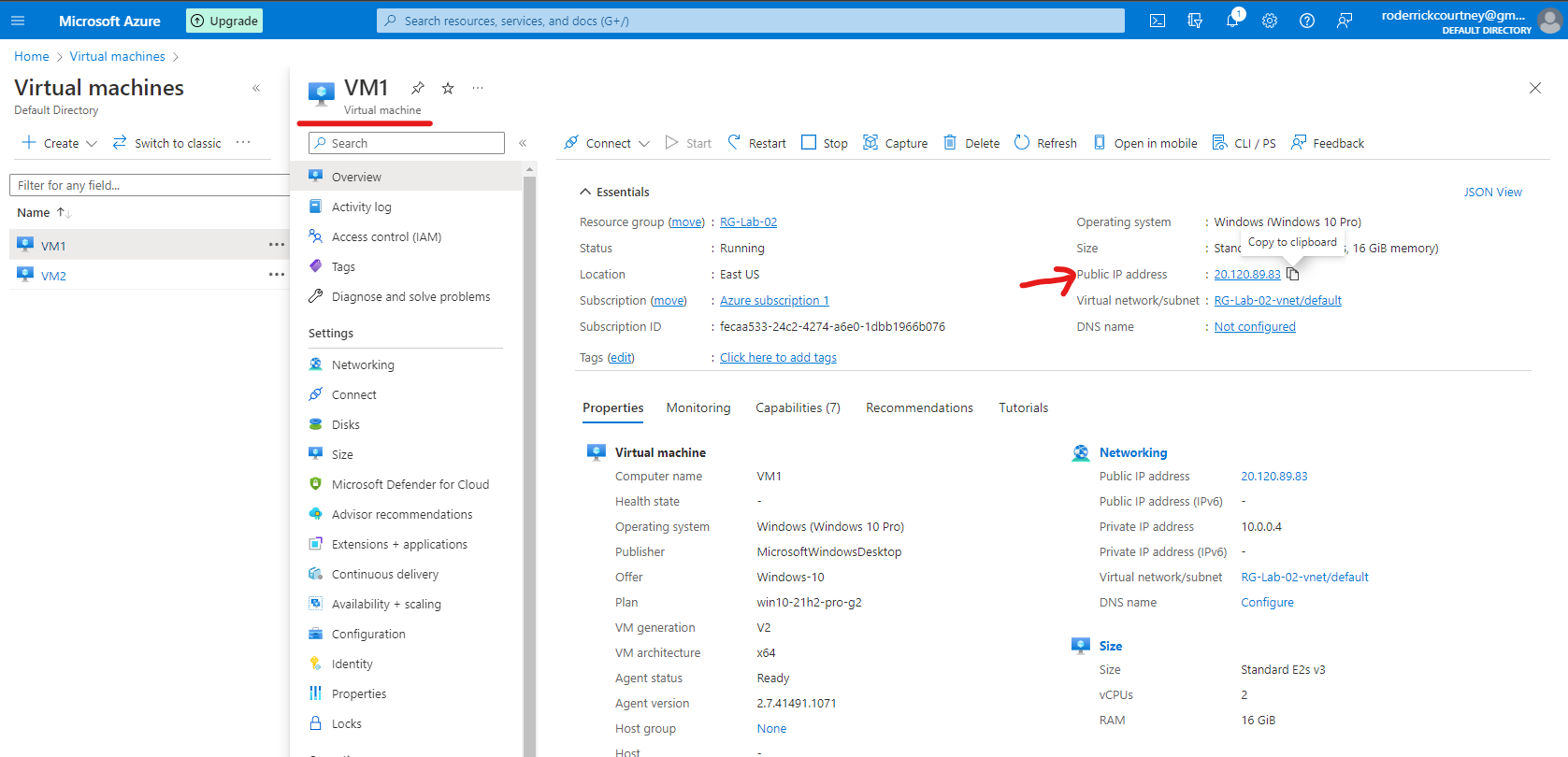
Task: Open JSON View
Action: click(1492, 192)
